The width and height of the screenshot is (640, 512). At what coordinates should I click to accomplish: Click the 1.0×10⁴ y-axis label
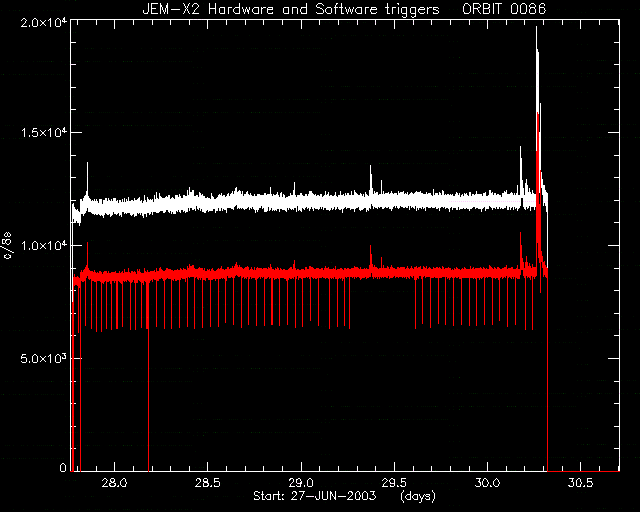tap(43, 245)
